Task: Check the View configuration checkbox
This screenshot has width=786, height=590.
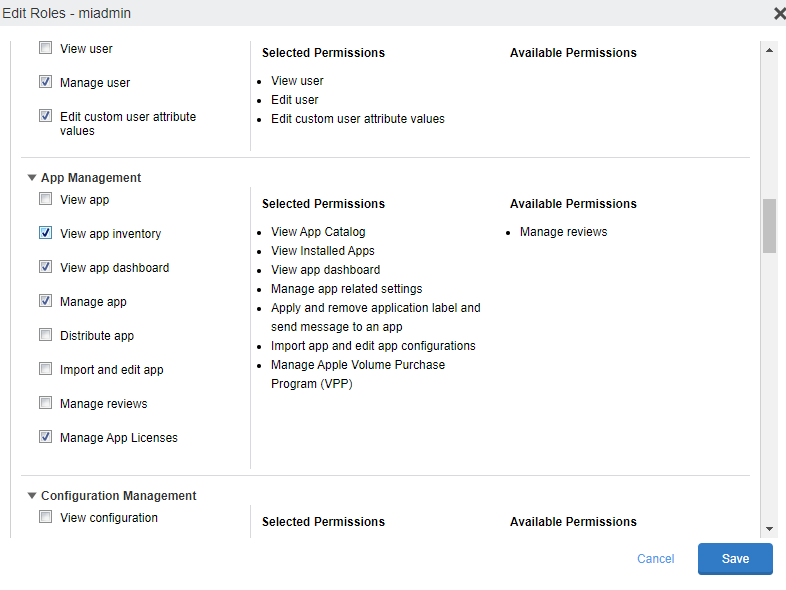Action: pos(45,517)
